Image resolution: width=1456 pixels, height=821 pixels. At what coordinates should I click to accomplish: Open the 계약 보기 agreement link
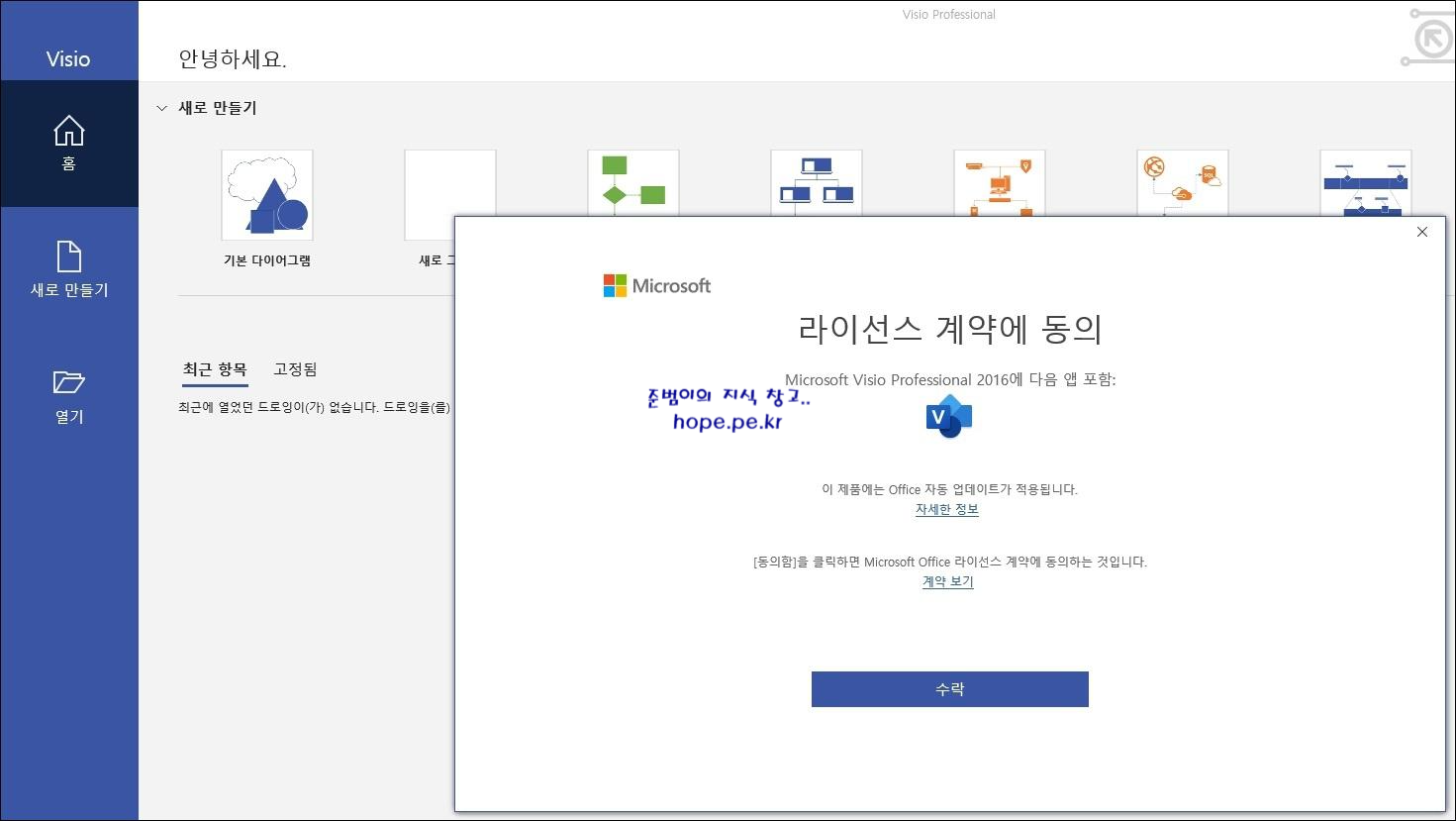click(x=947, y=581)
